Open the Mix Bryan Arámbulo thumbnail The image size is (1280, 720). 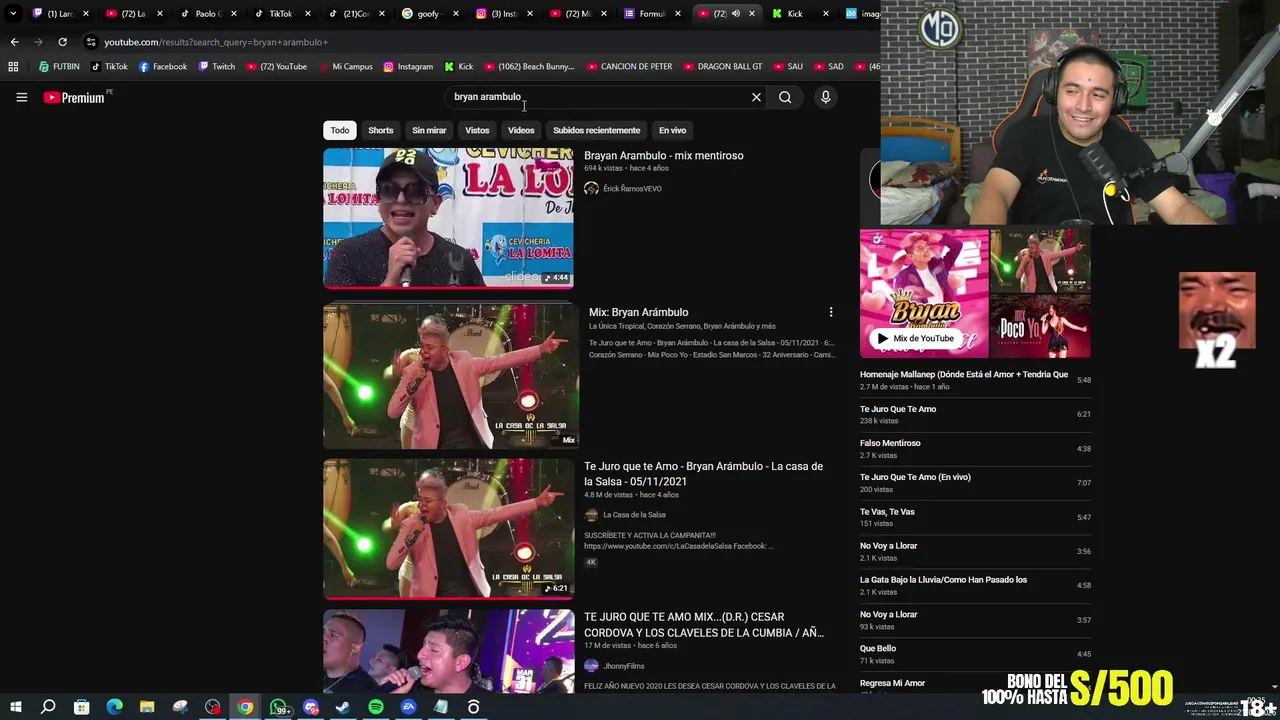[x=451, y=376]
